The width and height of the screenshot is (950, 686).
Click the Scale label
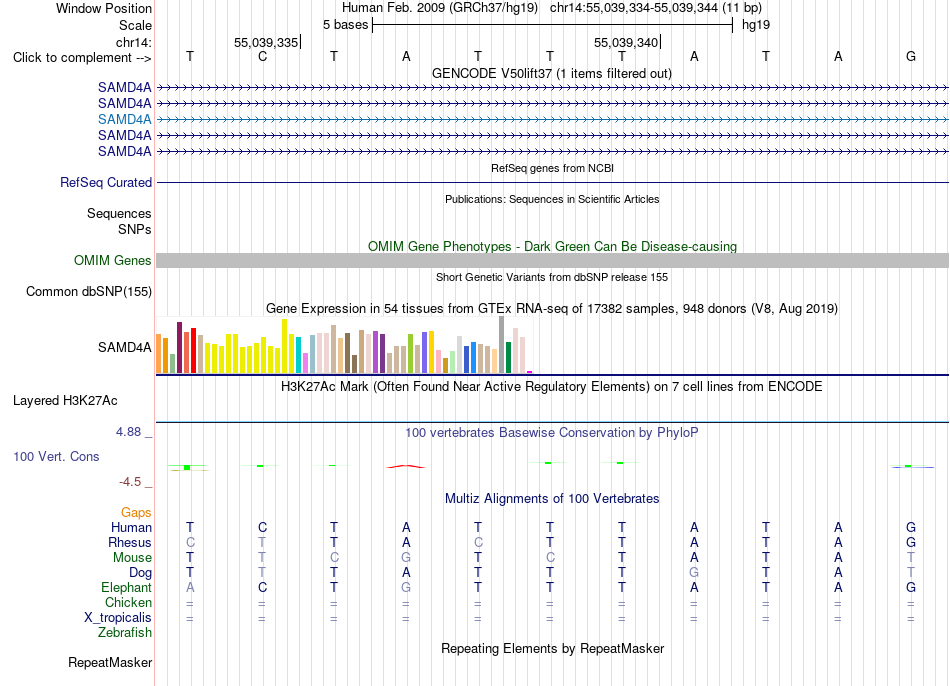point(135,25)
